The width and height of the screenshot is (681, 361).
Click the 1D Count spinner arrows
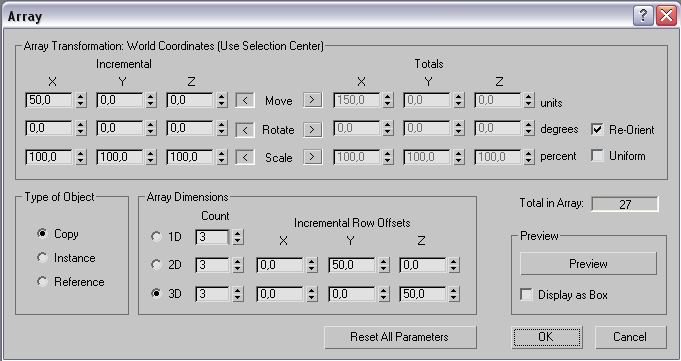(x=238, y=237)
